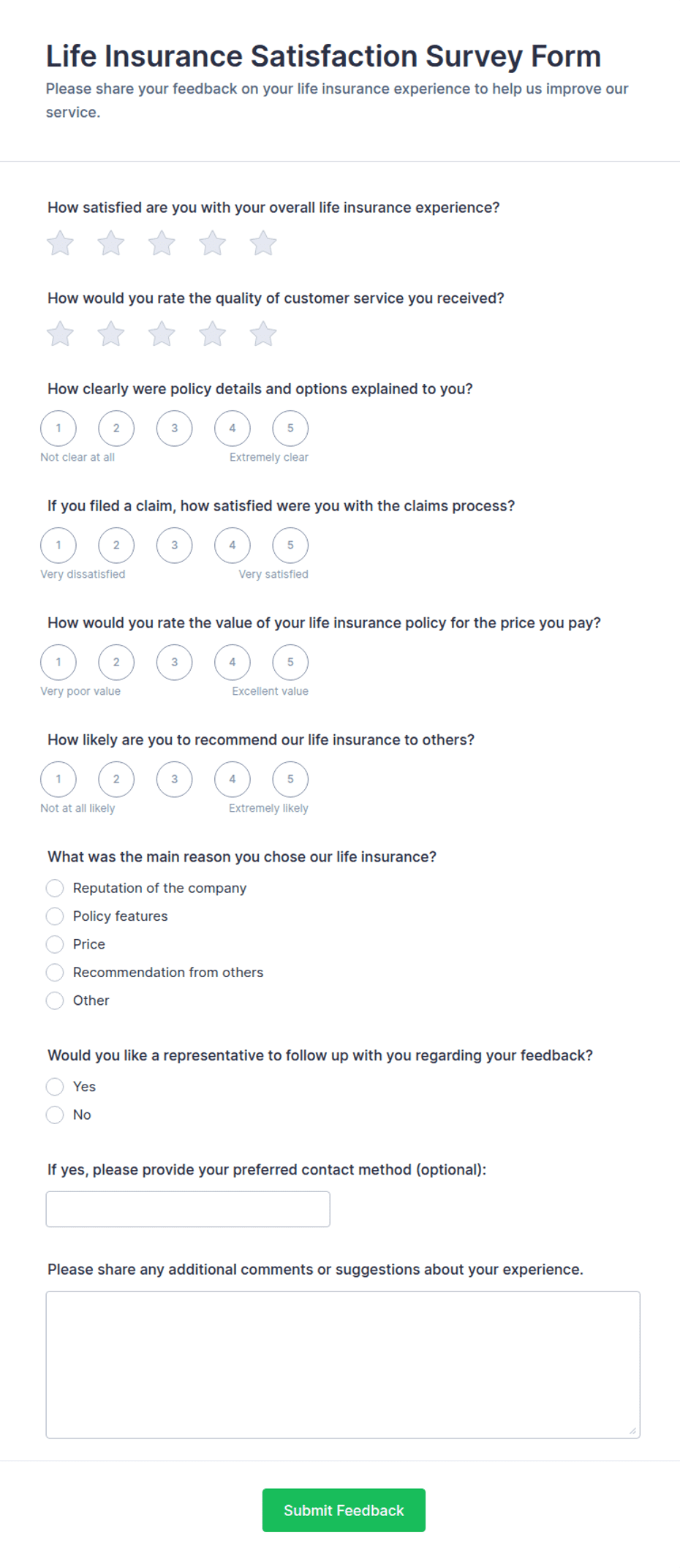Rate overall experience with the second star
The height and width of the screenshot is (1568, 680).
tap(111, 244)
